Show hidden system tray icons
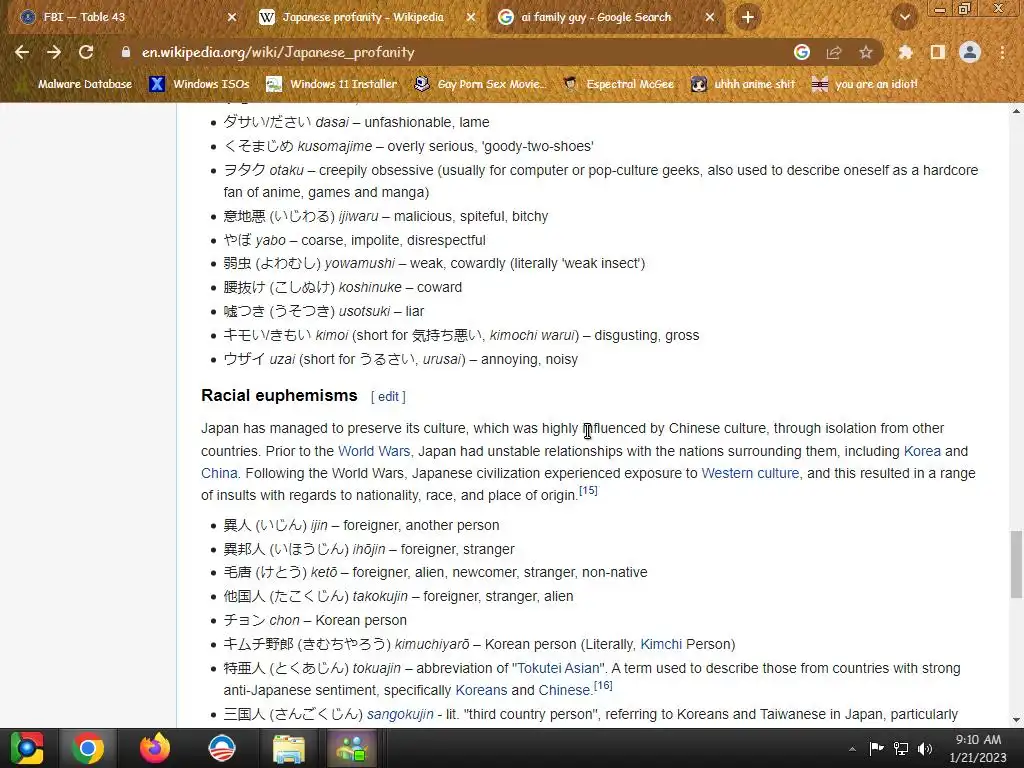1024x768 pixels. [x=852, y=749]
